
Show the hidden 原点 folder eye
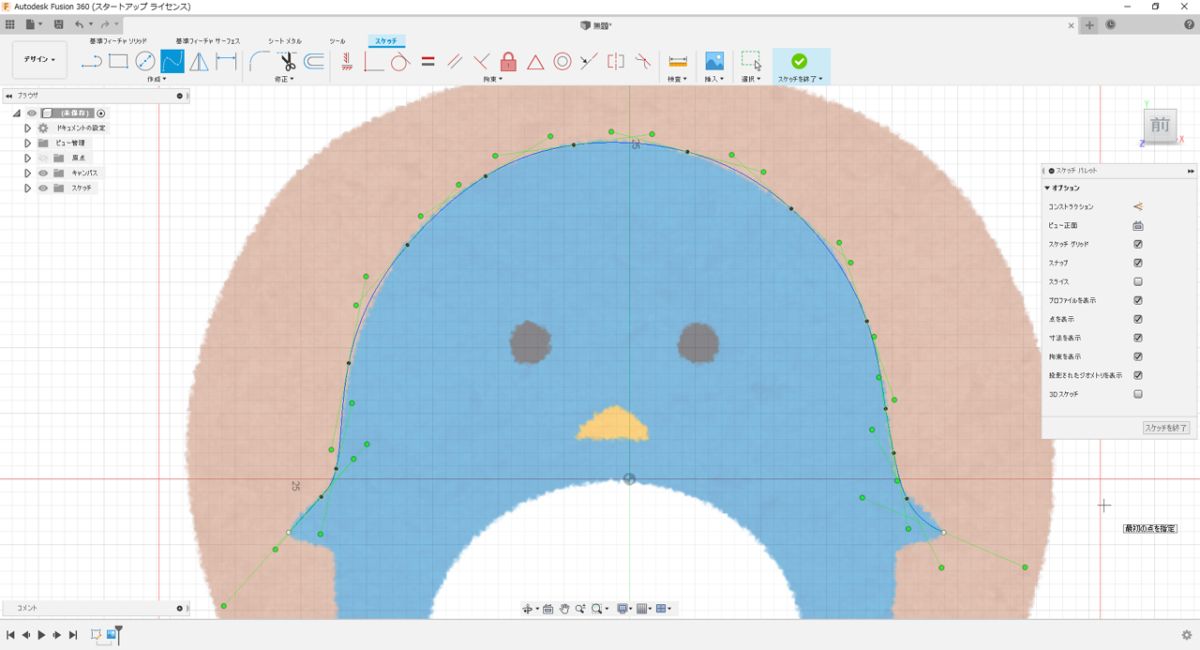click(x=43, y=158)
